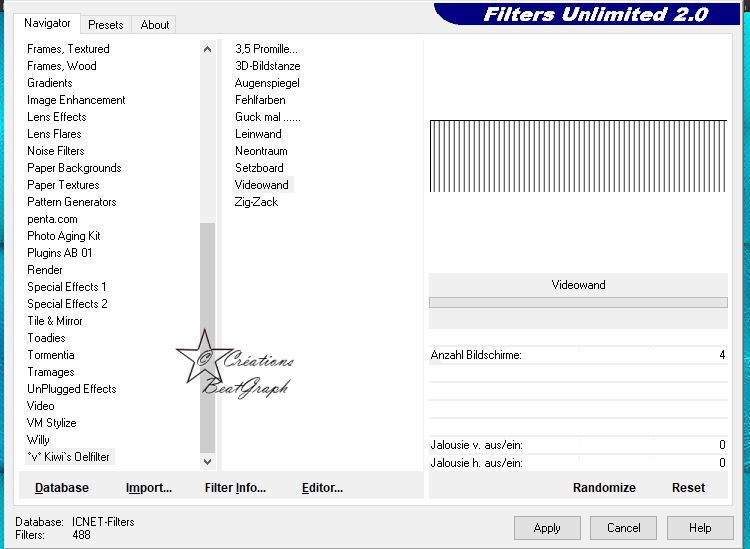750x549 pixels.
Task: Click the Anzahl Bildschirme value 4
Action: pyautogui.click(x=722, y=355)
